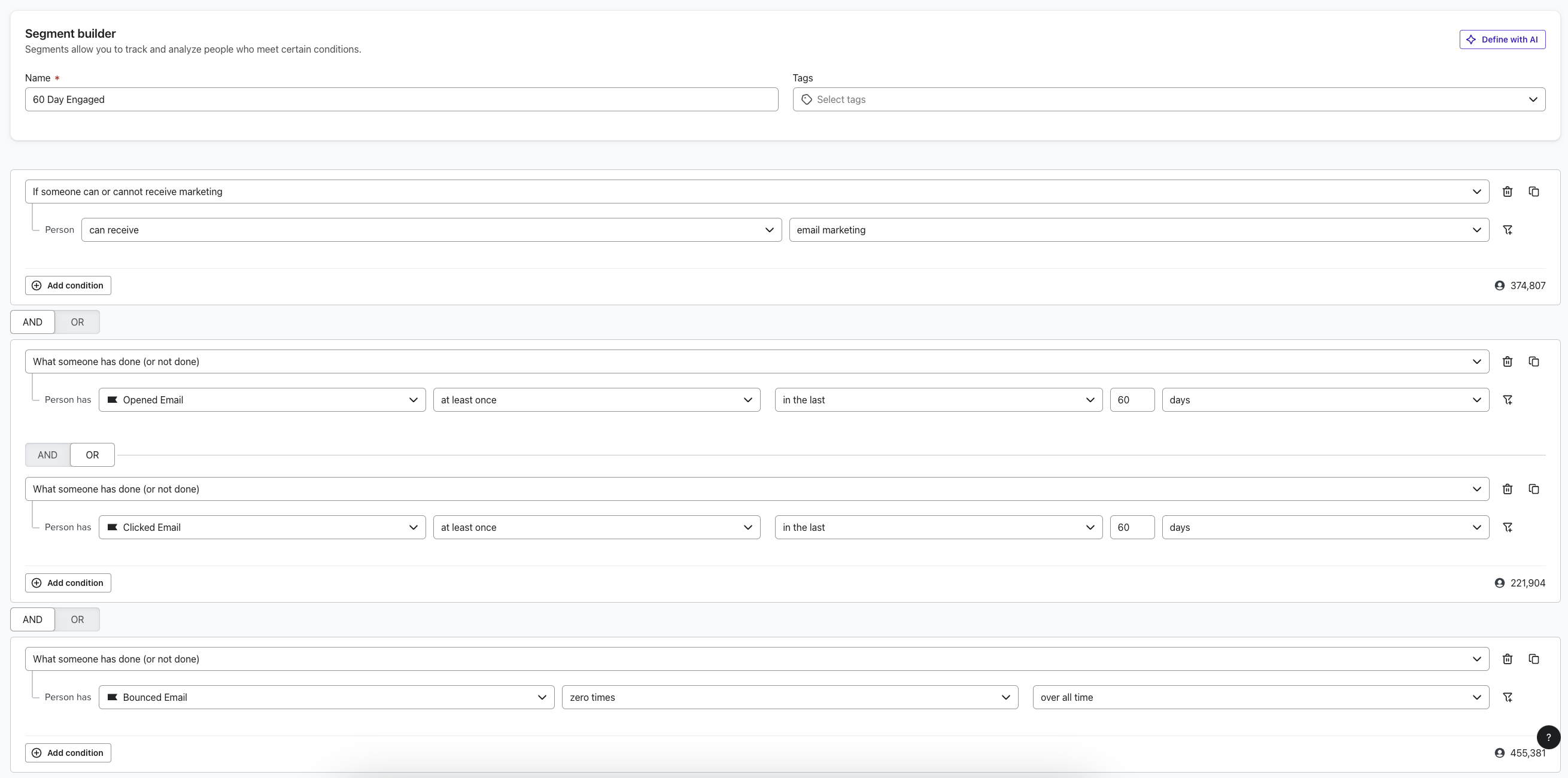The width and height of the screenshot is (1568, 778).
Task: Expand the 'at least once' dropdown for Opened Email
Action: [x=596, y=399]
